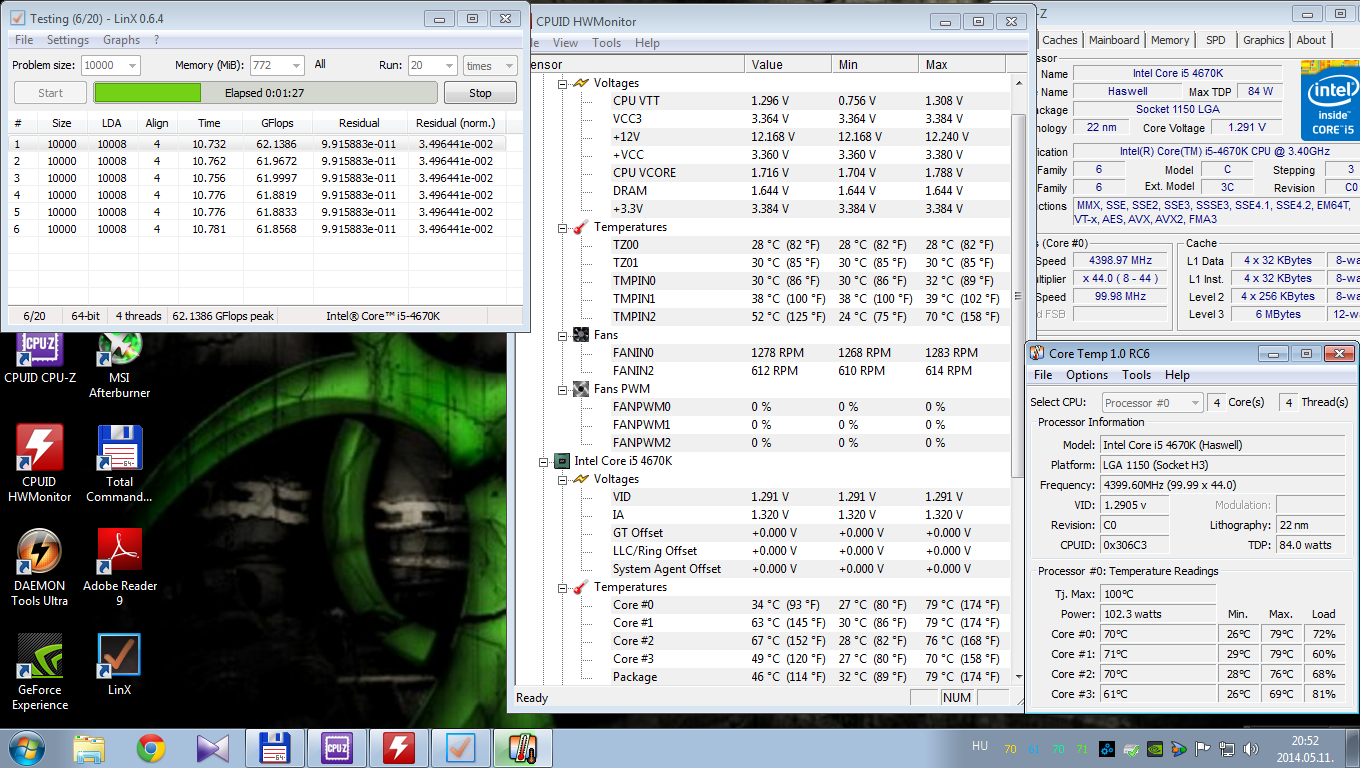Open the Action Center flag tray icon
The image size is (1360, 768).
[x=1203, y=749]
